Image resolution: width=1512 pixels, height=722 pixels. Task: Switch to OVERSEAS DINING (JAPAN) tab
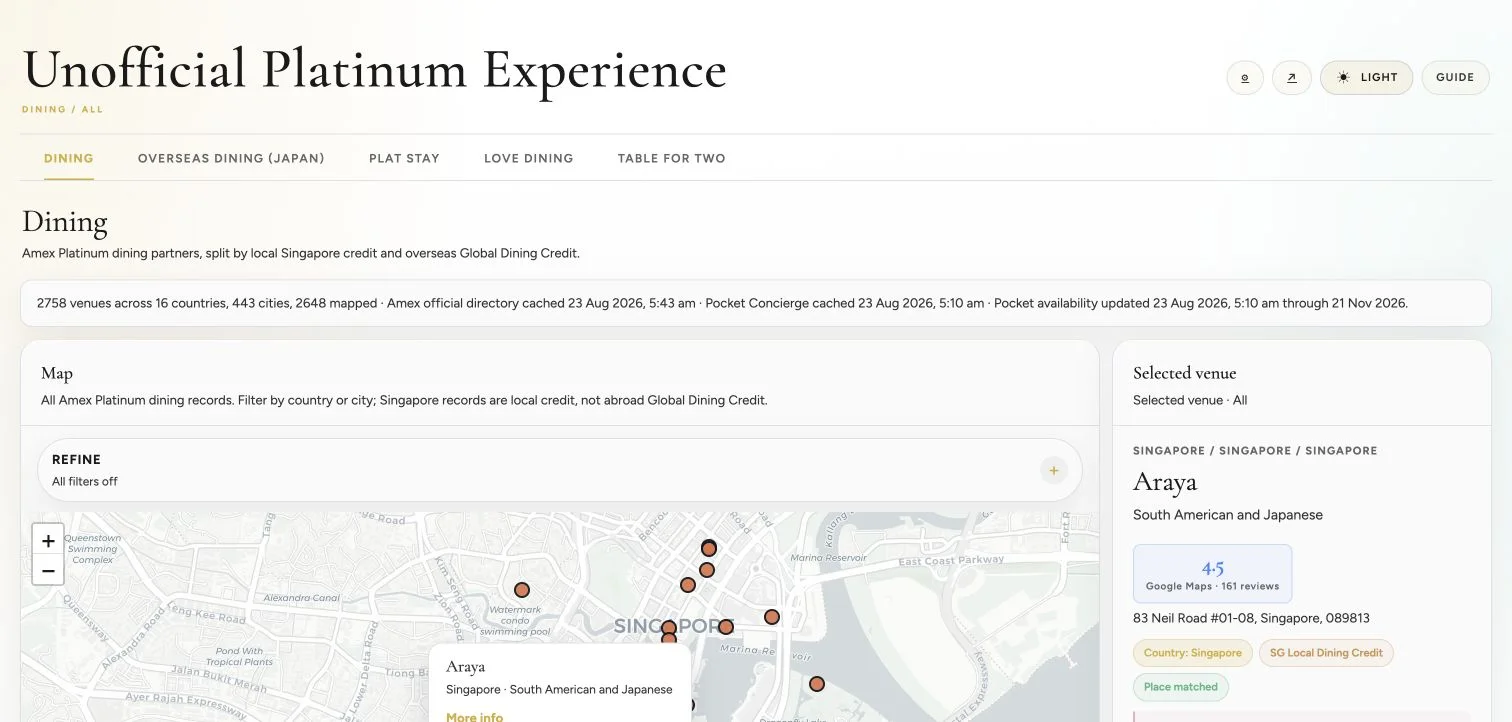point(231,158)
